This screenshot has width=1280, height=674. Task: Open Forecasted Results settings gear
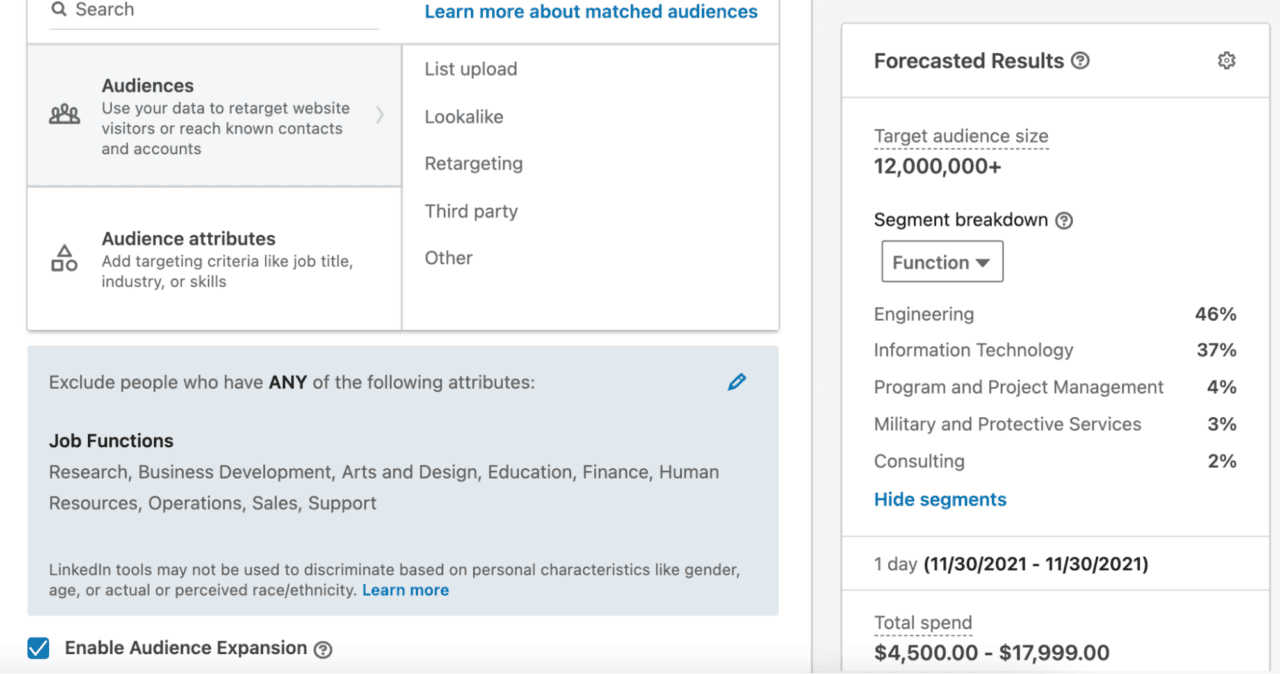click(1226, 60)
